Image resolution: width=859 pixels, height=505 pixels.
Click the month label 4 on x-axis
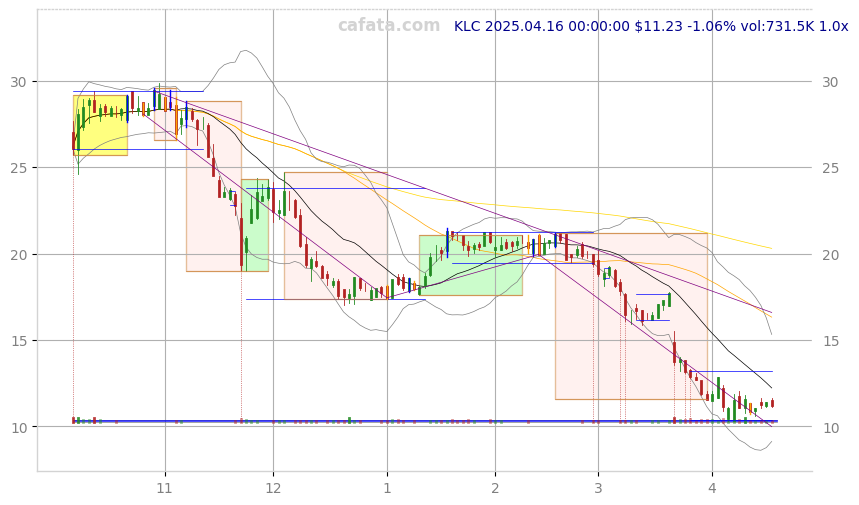coord(712,488)
